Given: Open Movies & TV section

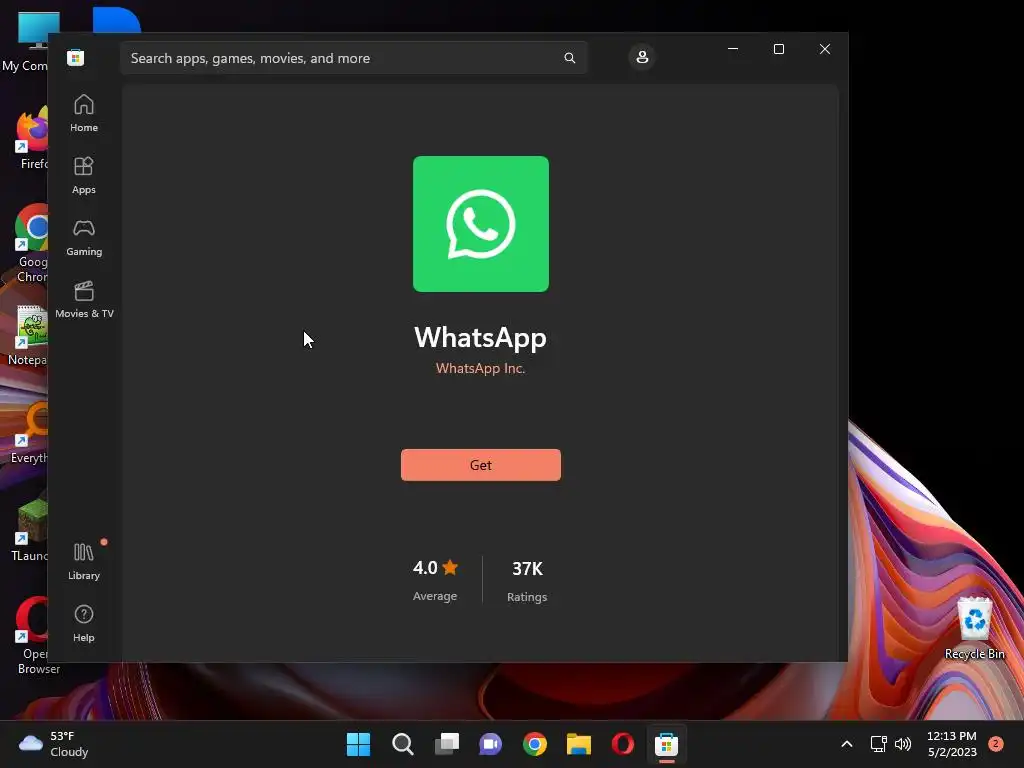Looking at the screenshot, I should 84,299.
